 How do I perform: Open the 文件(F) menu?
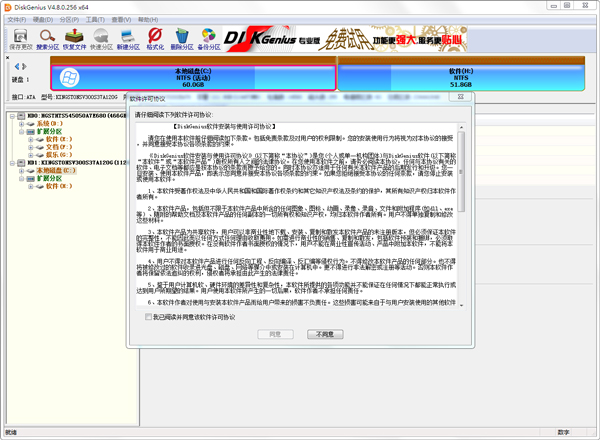click(17, 19)
